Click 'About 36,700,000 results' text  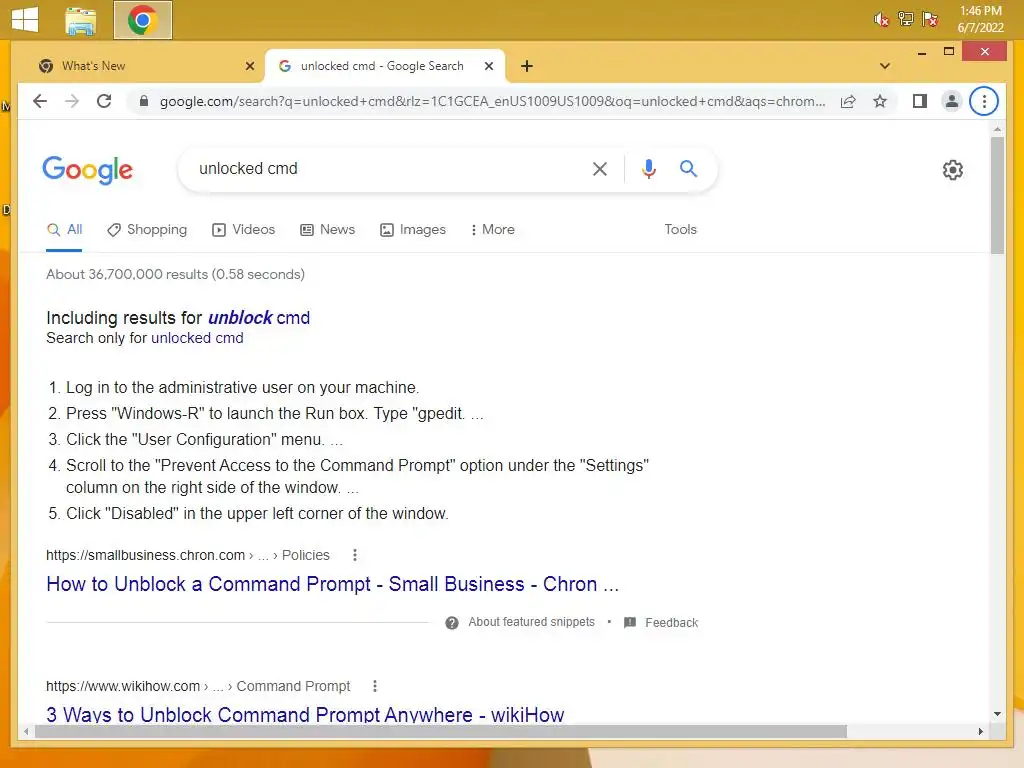click(175, 274)
